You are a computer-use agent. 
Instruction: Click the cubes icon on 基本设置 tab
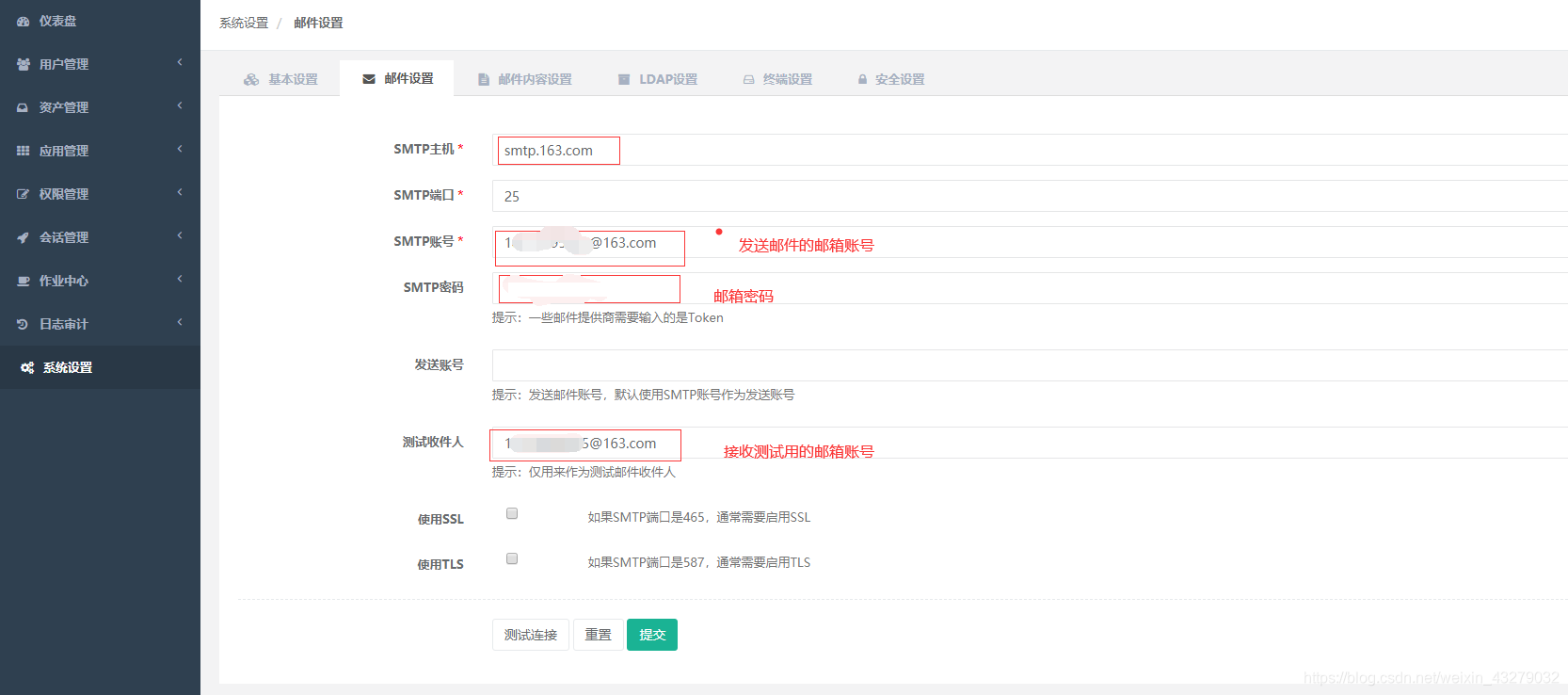pyautogui.click(x=251, y=80)
